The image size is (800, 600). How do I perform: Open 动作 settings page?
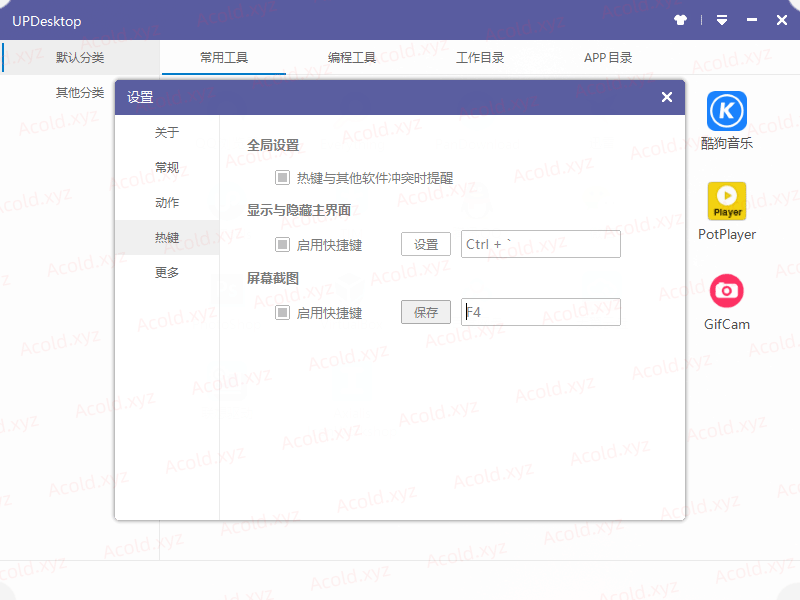tap(167, 203)
